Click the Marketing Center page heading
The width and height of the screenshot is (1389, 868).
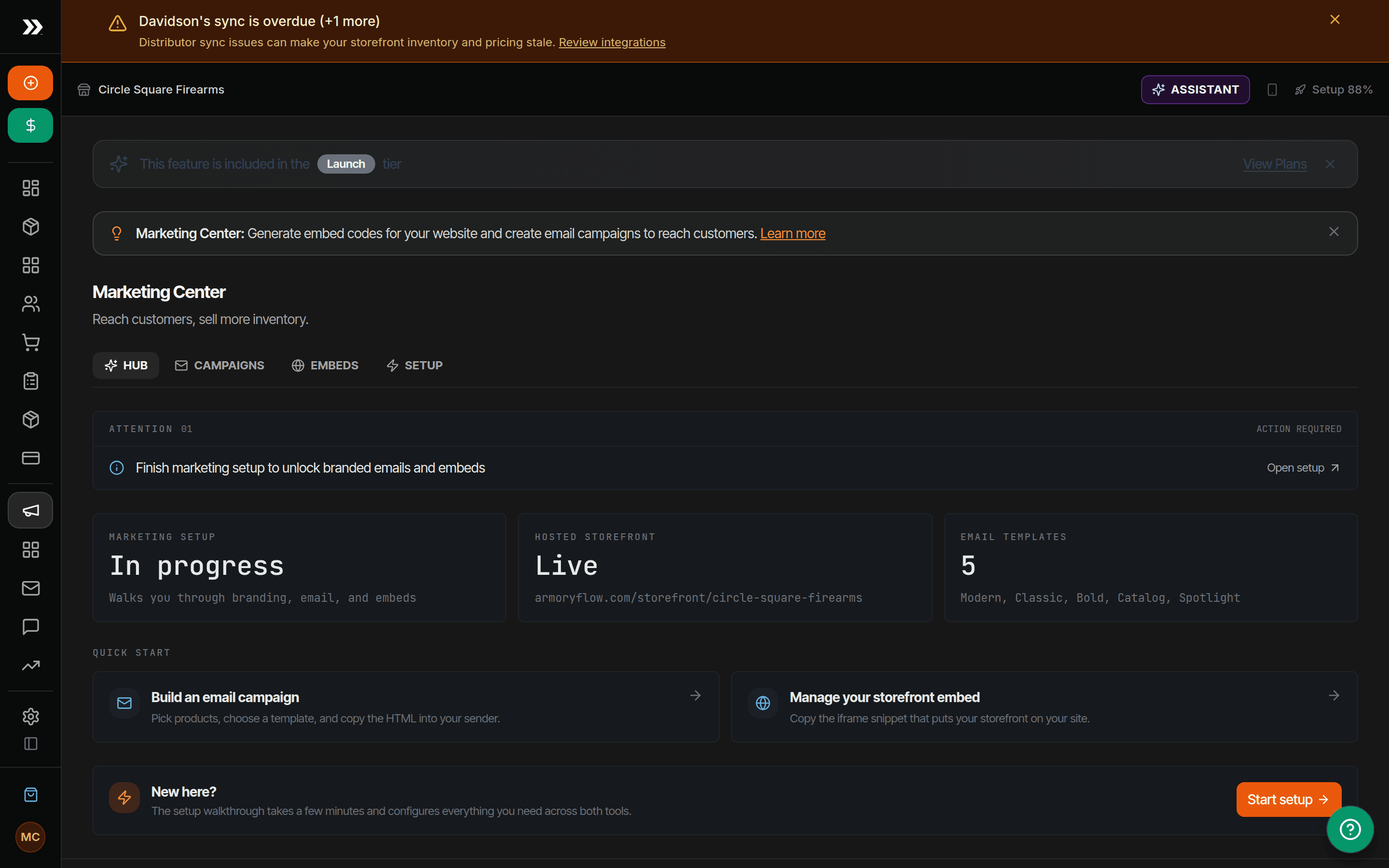(x=159, y=292)
